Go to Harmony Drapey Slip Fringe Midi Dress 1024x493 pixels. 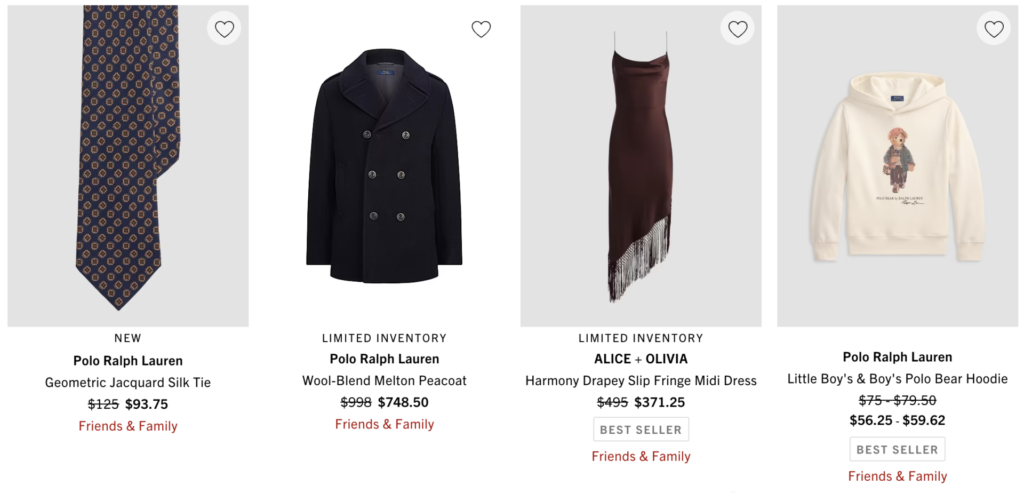[x=641, y=381]
